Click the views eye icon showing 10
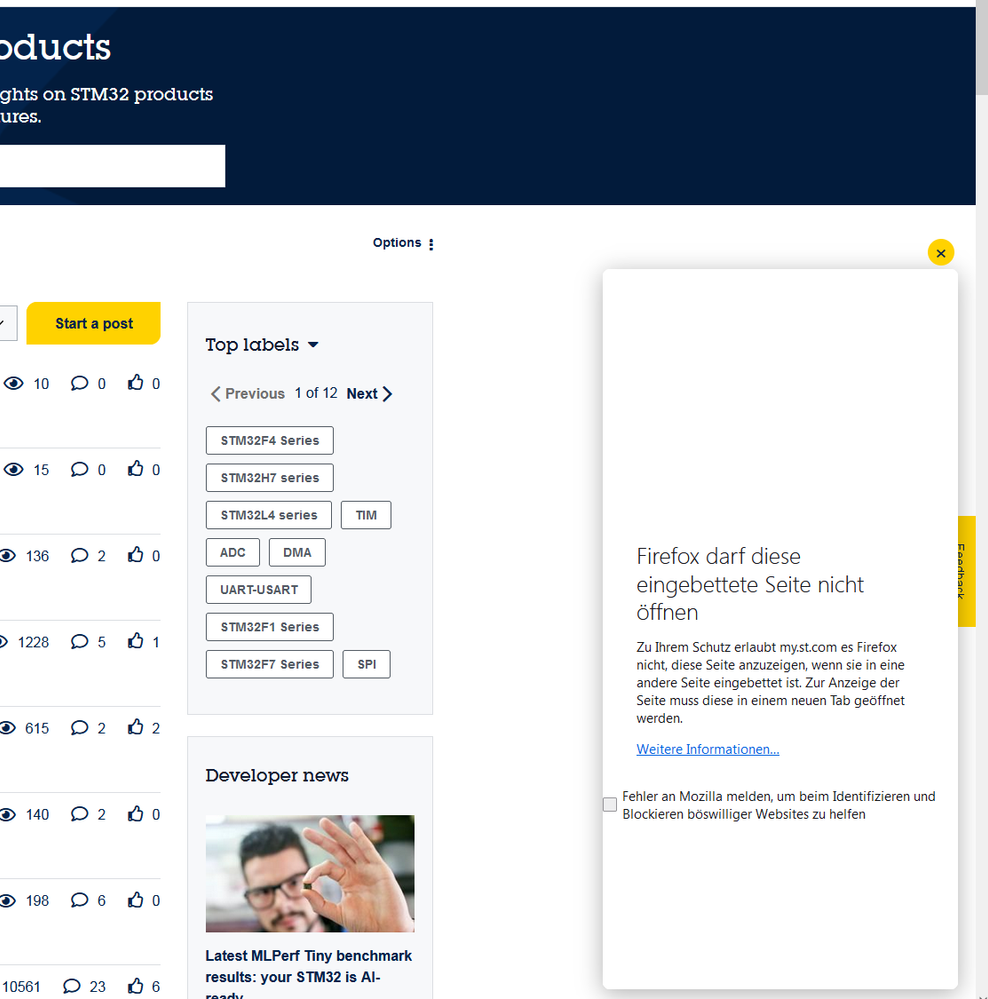Image resolution: width=988 pixels, height=999 pixels. (x=13, y=384)
